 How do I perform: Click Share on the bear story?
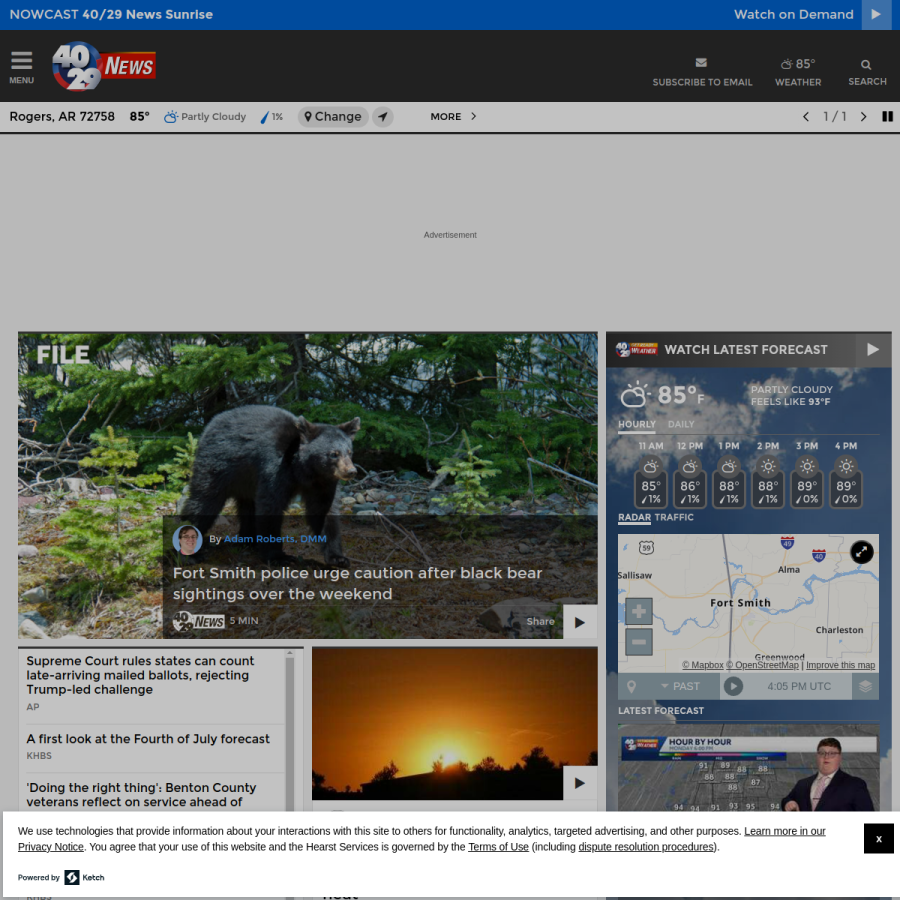coord(540,621)
